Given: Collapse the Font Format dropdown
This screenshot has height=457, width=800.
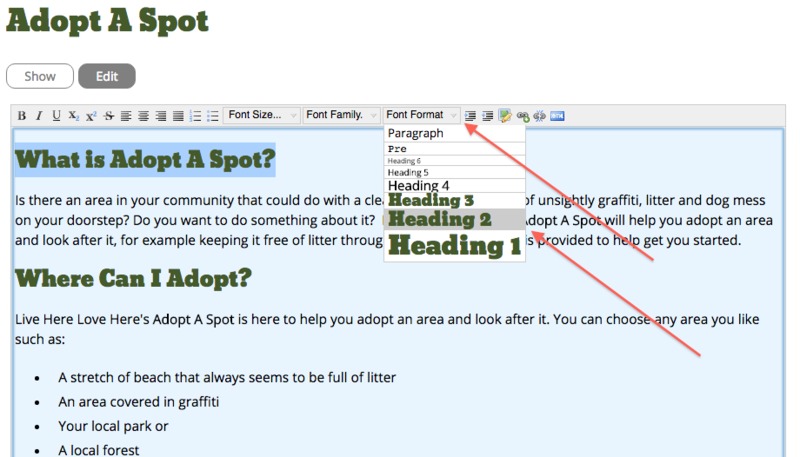Looking at the screenshot, I should point(422,115).
